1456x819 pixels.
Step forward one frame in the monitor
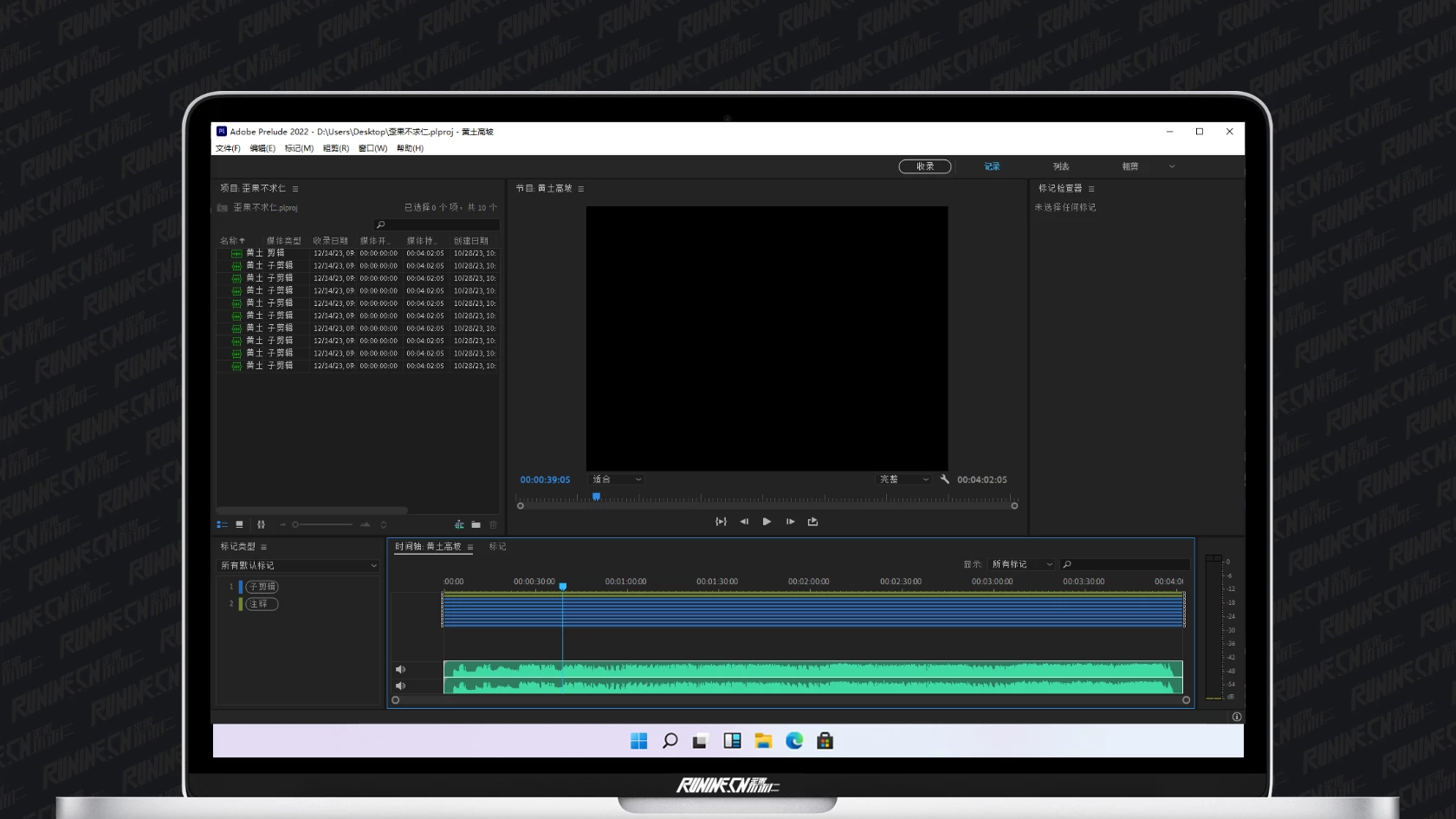pyautogui.click(x=790, y=522)
